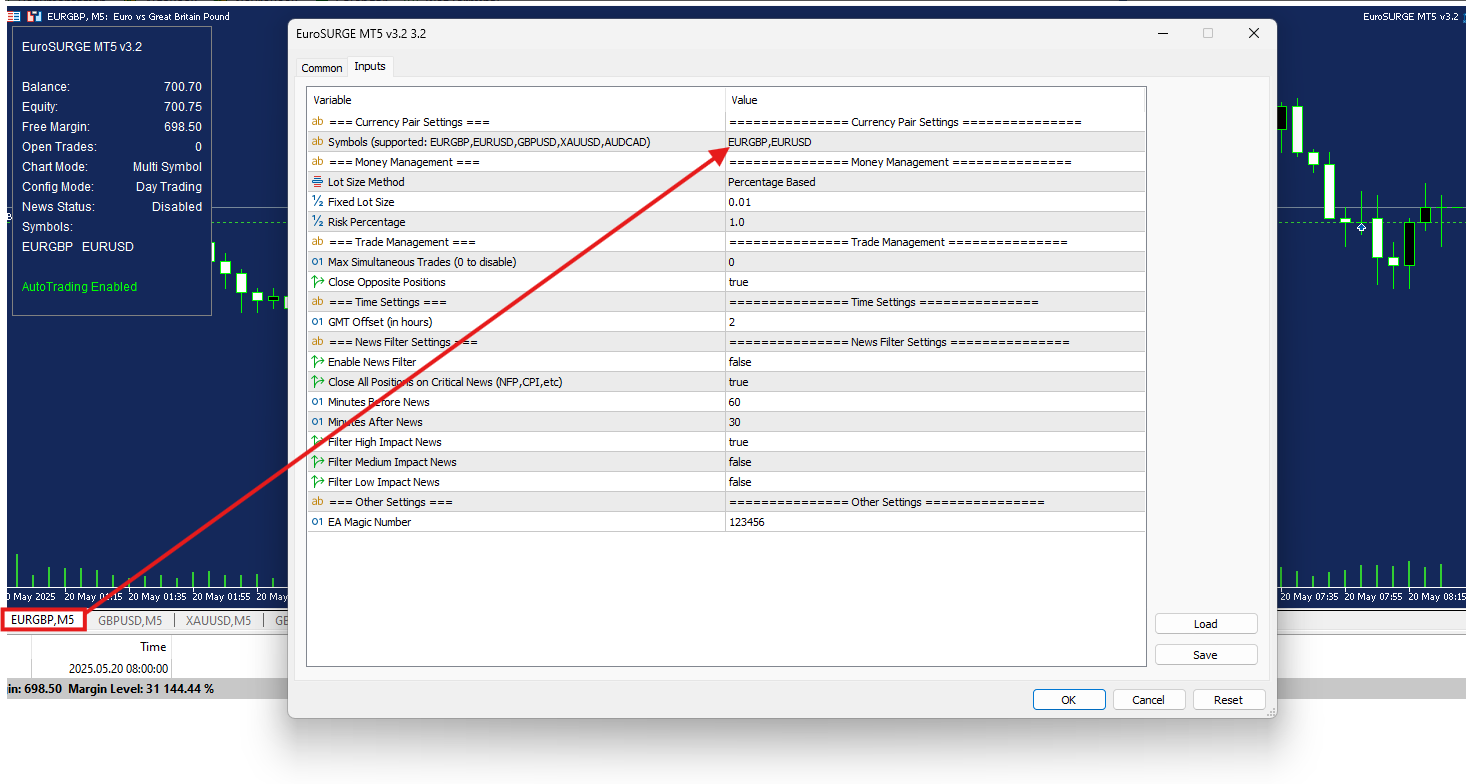The height and width of the screenshot is (784, 1466).
Task: Switch to the Common tab
Action: click(322, 68)
